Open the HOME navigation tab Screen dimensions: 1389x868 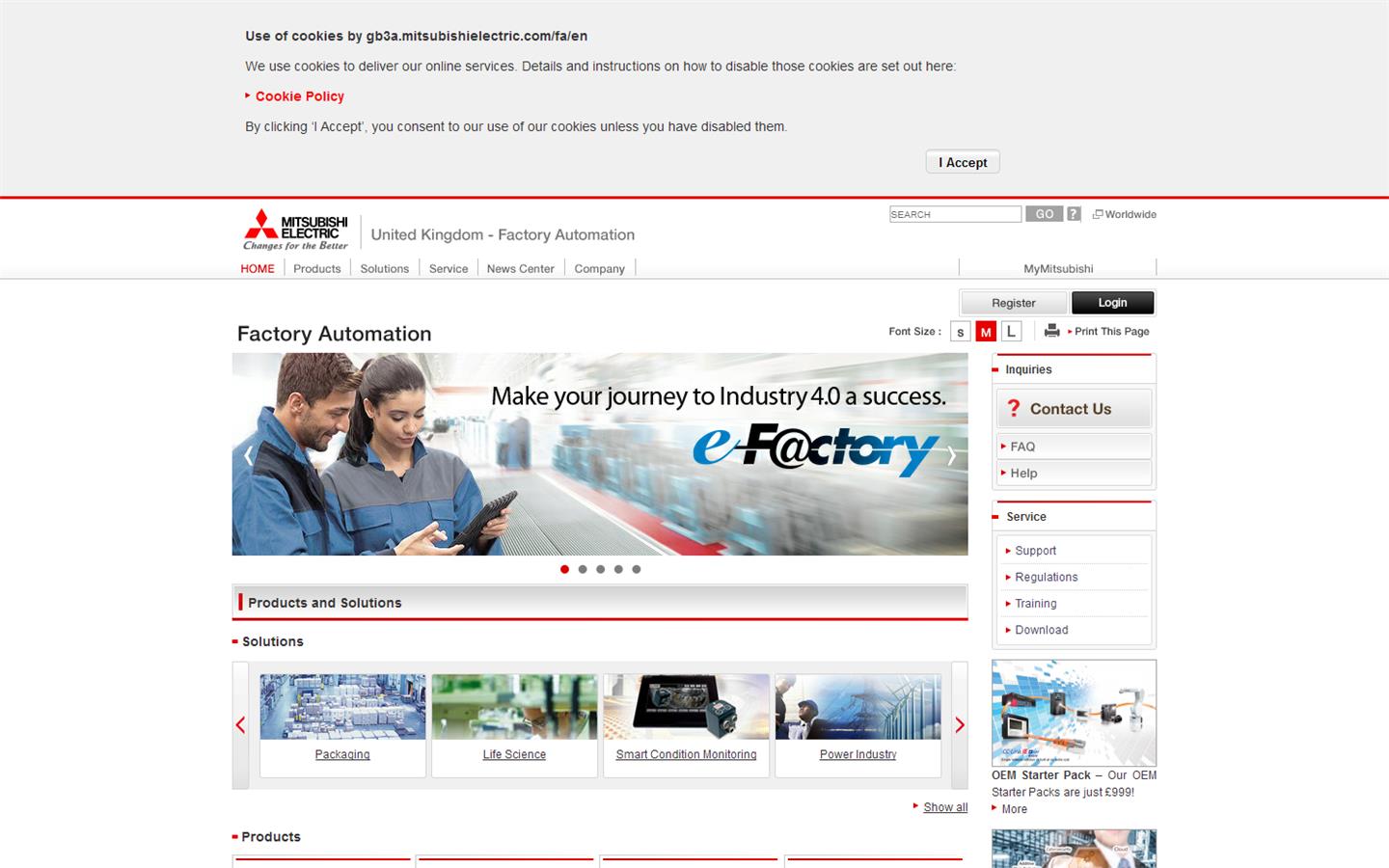pos(258,269)
